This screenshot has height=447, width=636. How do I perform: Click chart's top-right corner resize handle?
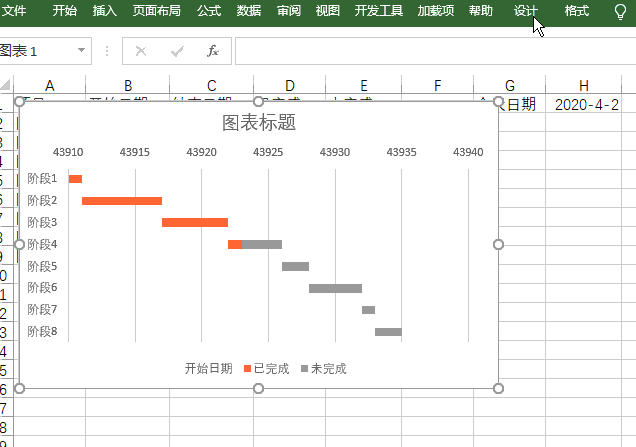(x=498, y=102)
